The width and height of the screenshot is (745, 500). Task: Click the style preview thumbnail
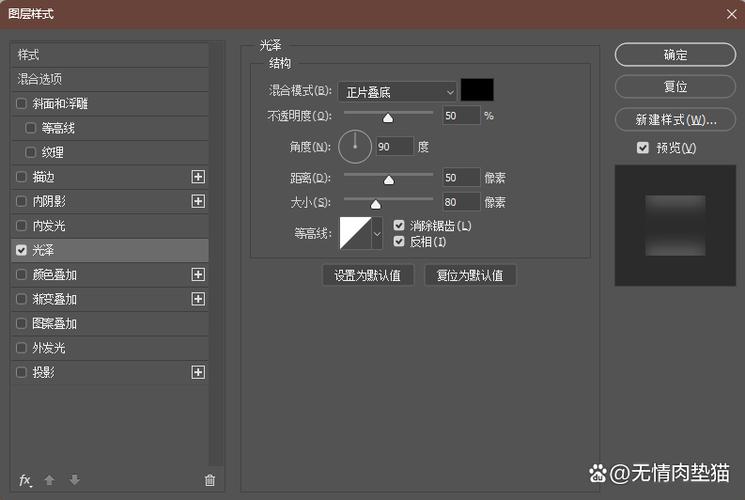click(x=675, y=225)
